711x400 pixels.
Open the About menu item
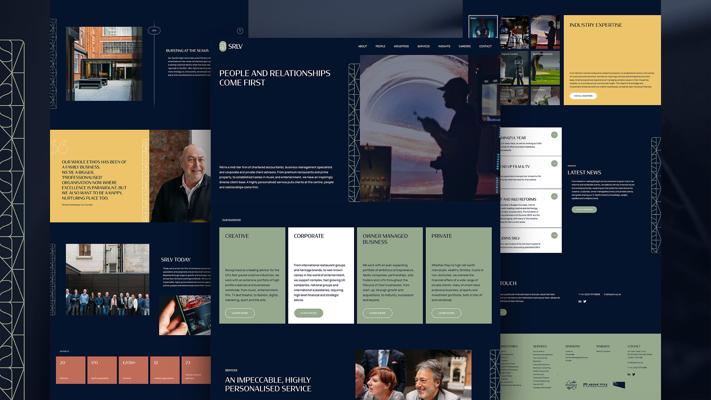[x=362, y=46]
